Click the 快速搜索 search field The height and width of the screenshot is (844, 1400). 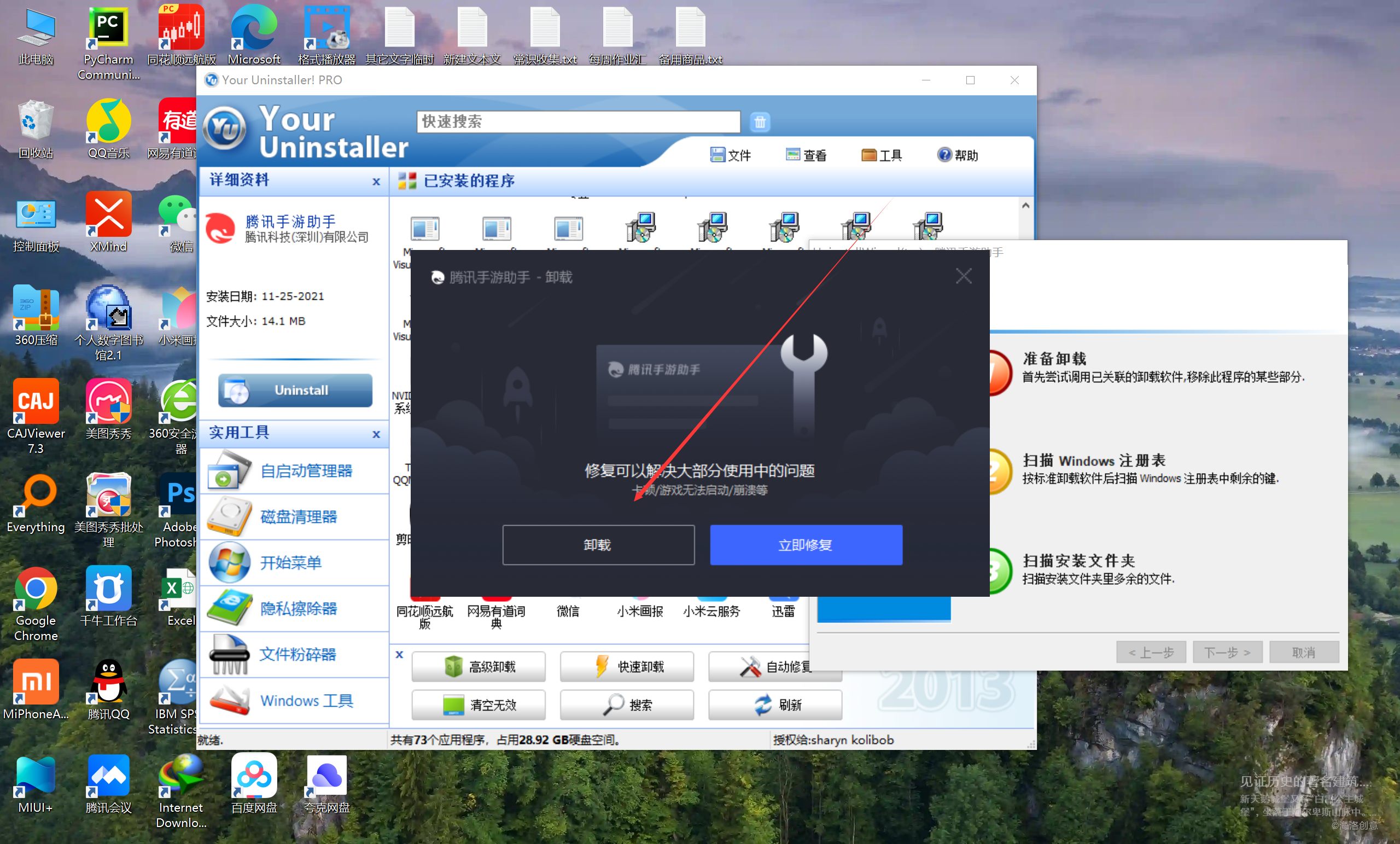point(578,121)
